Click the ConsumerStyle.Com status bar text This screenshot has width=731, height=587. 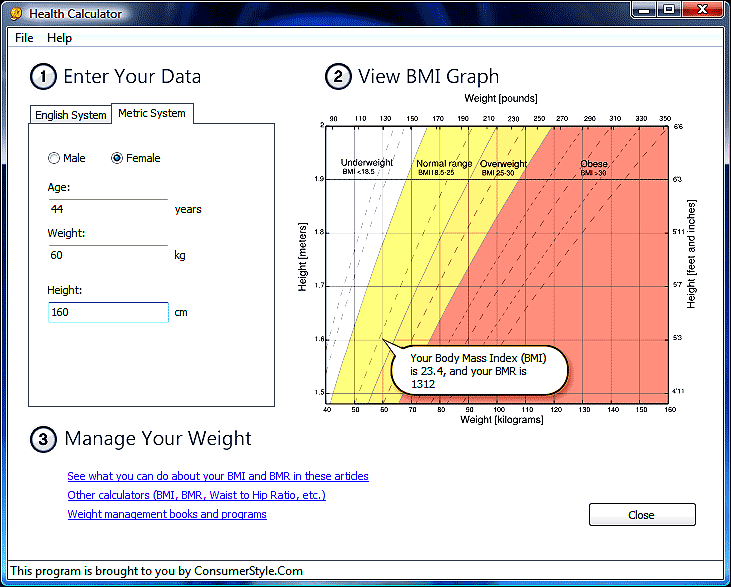(157, 571)
